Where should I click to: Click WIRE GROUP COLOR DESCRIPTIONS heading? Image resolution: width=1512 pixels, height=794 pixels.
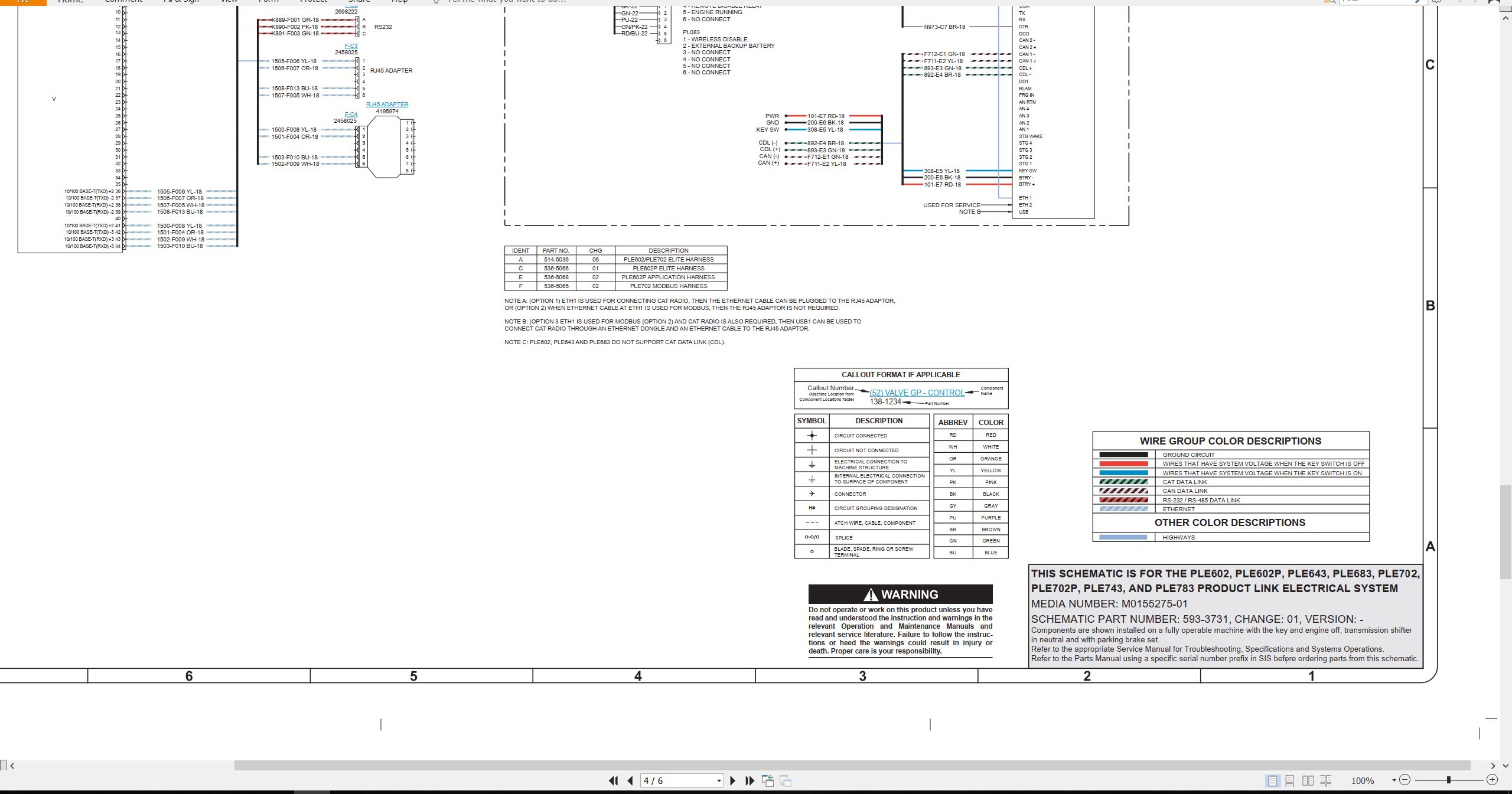pyautogui.click(x=1230, y=441)
